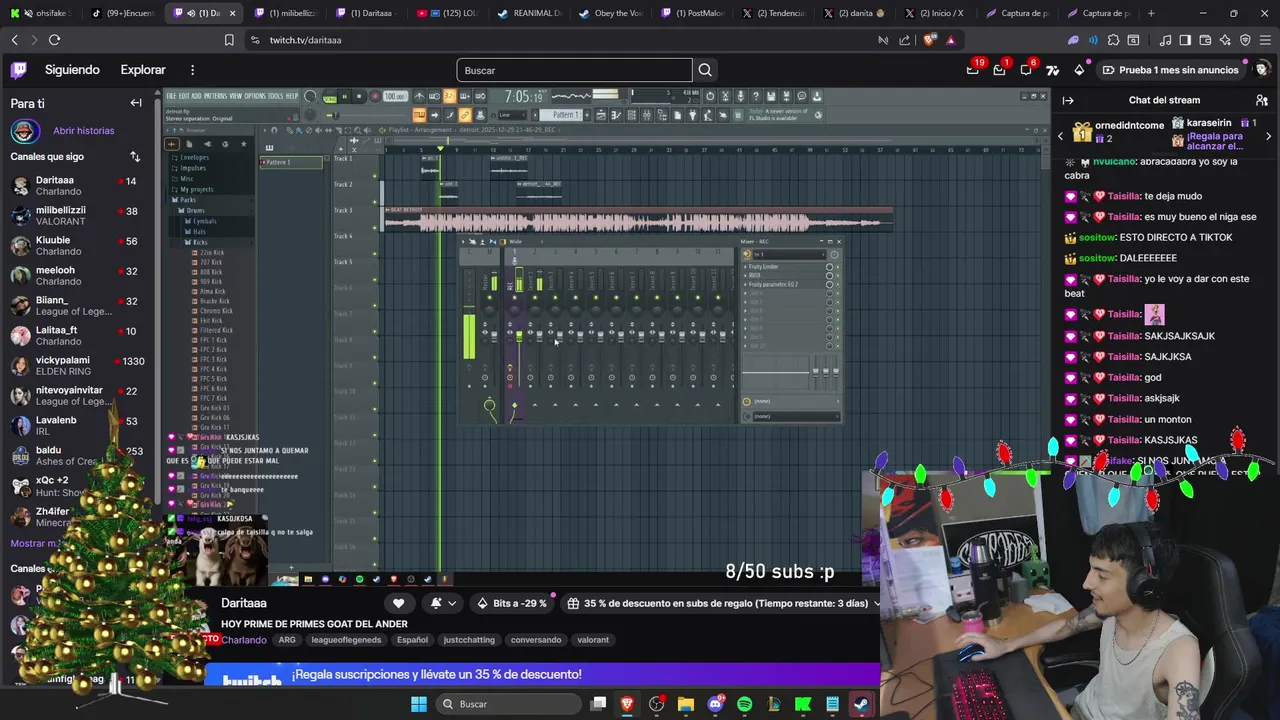Open the Explorar navigation tab
The image size is (1280, 720).
pos(143,70)
